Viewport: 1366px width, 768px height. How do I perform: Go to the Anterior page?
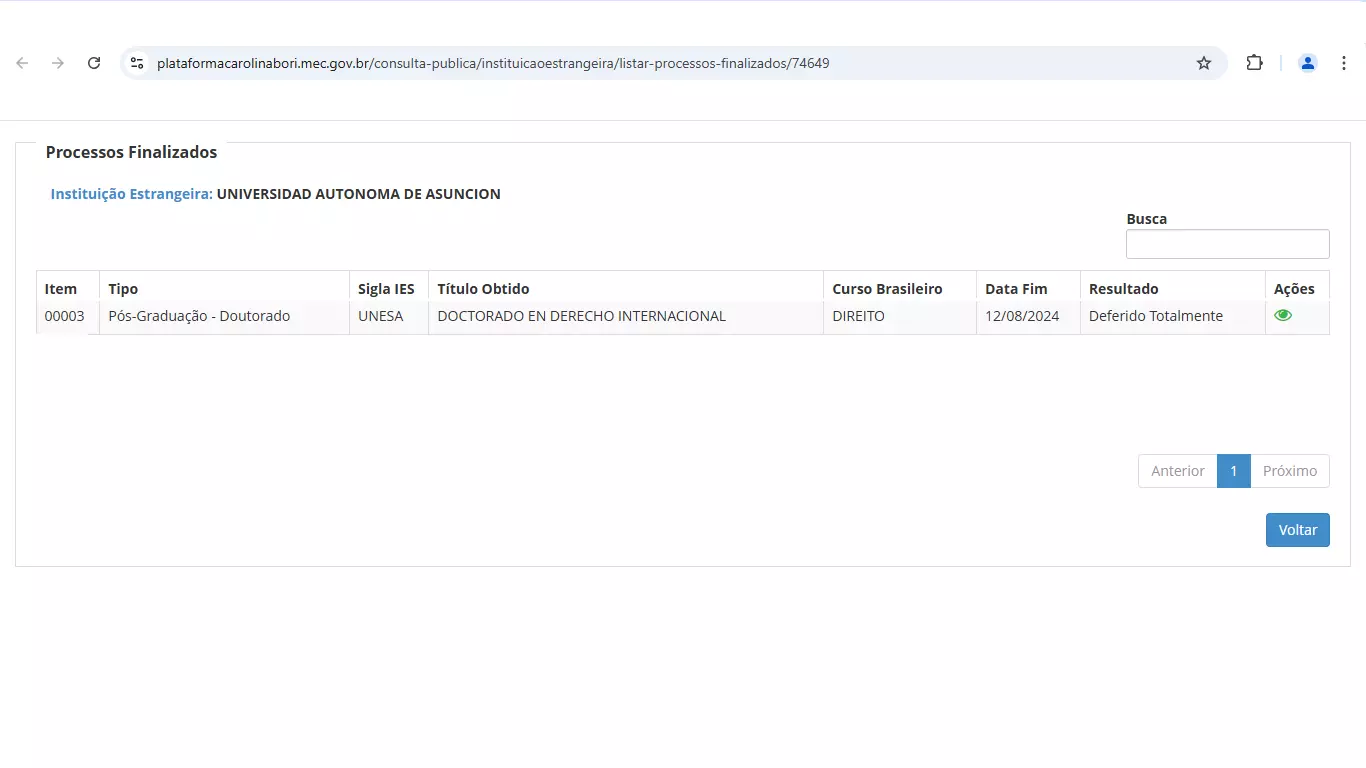point(1177,471)
